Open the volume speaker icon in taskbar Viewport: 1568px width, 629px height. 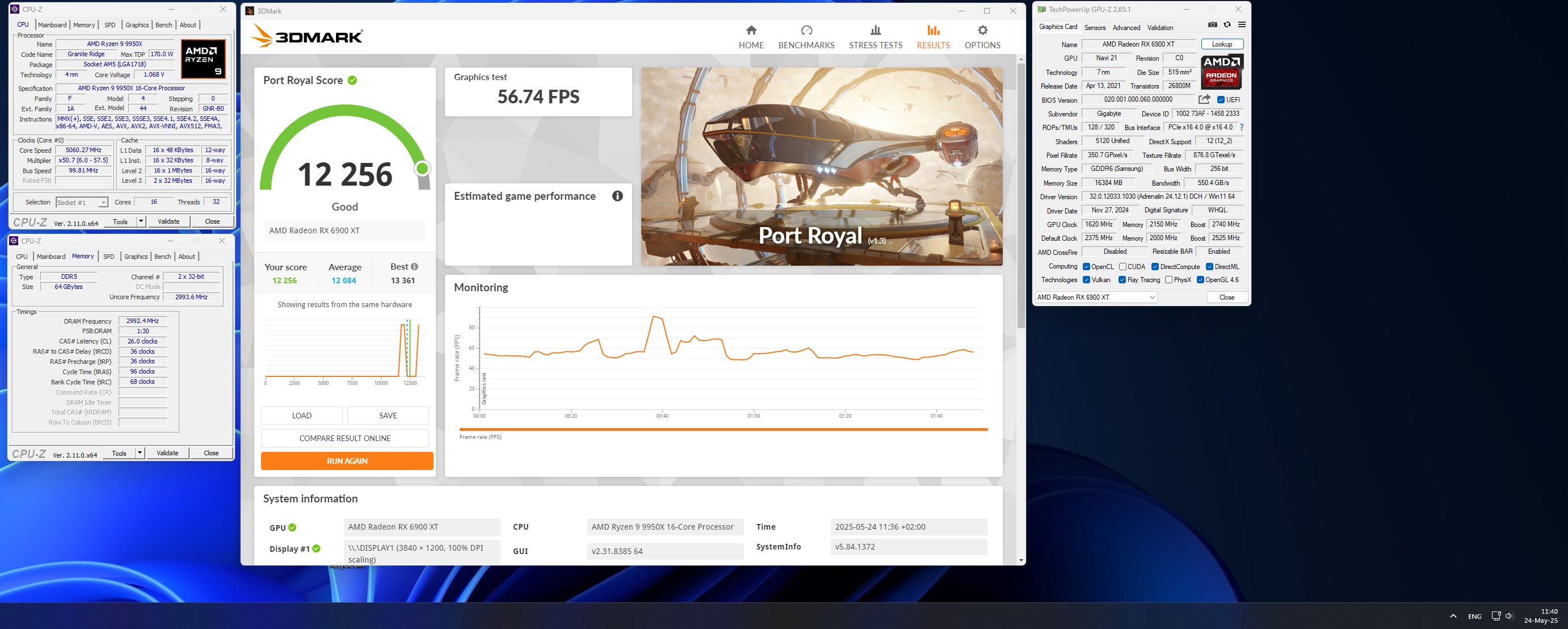1510,615
